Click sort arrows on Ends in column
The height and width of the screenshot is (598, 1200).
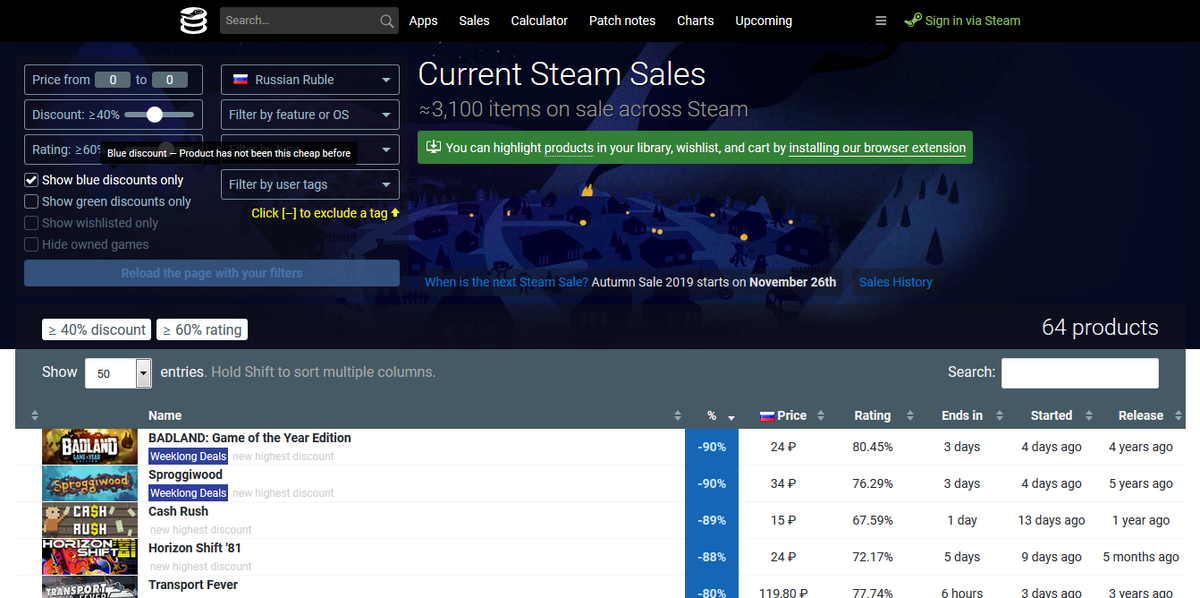click(1001, 416)
